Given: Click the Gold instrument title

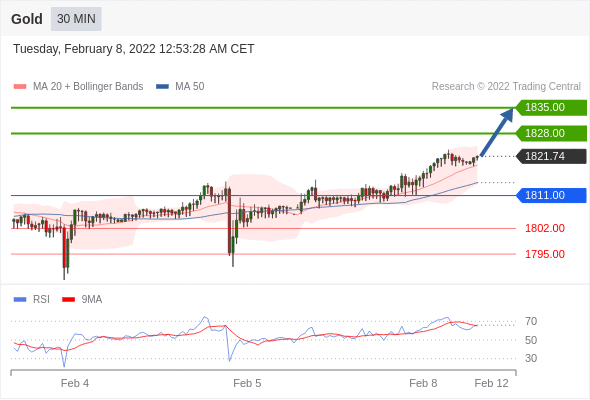Looking at the screenshot, I should tap(27, 19).
